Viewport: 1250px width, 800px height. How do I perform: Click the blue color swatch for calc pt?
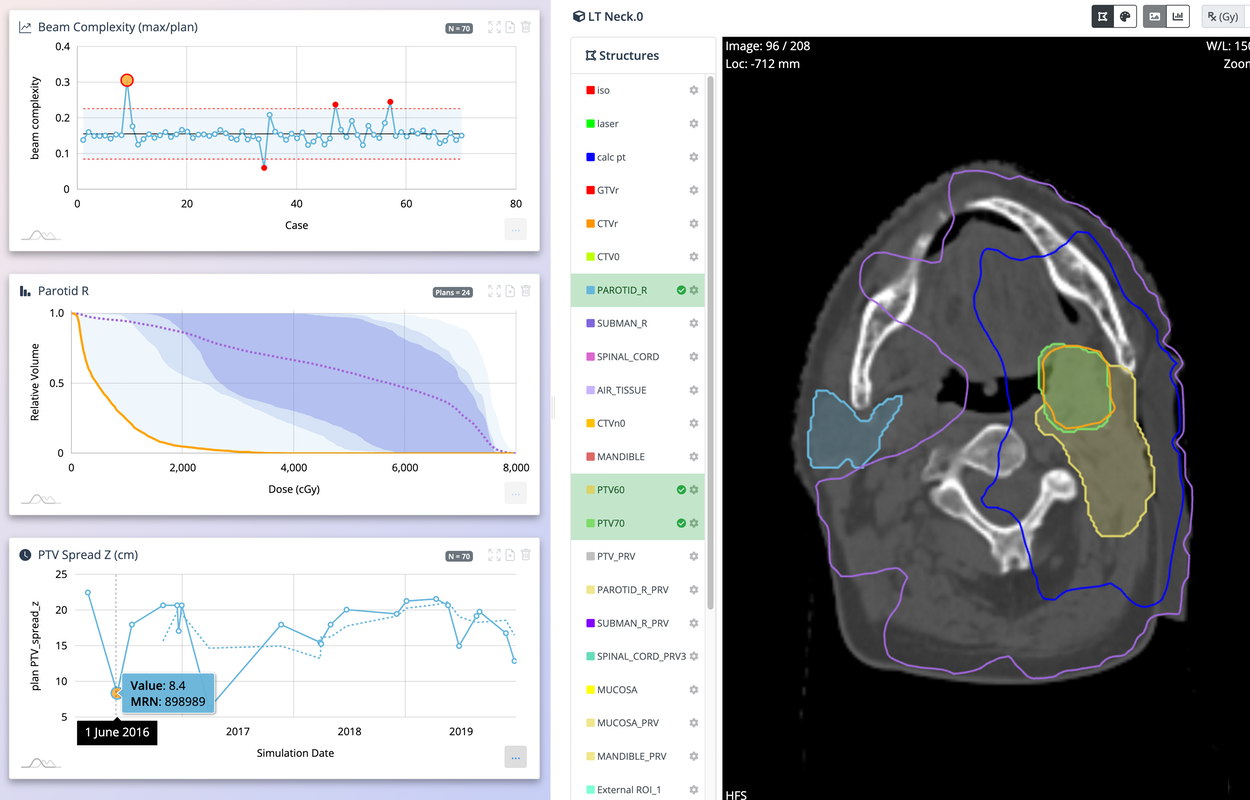[x=590, y=157]
